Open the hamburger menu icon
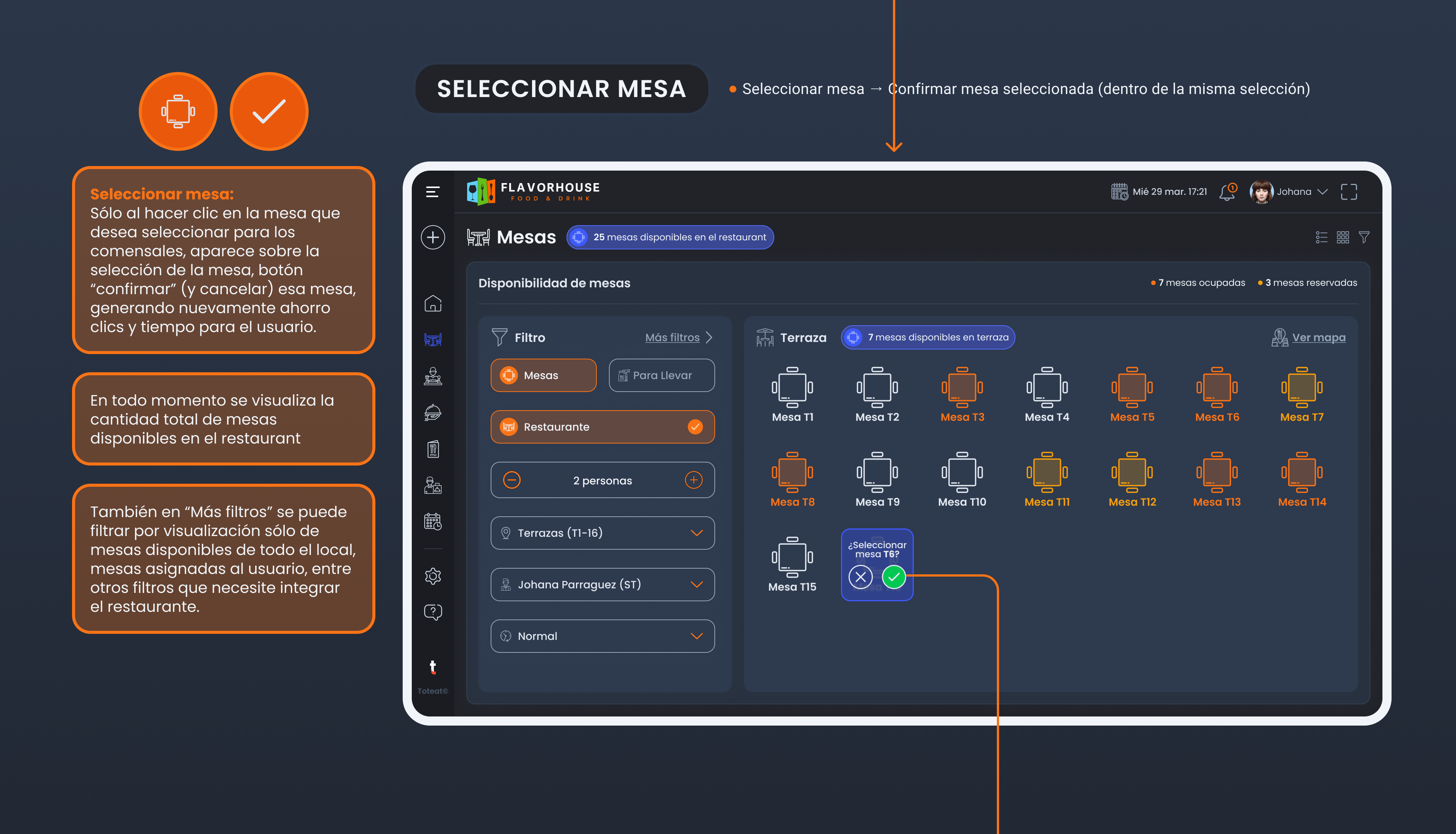Image resolution: width=1456 pixels, height=834 pixels. pos(433,192)
